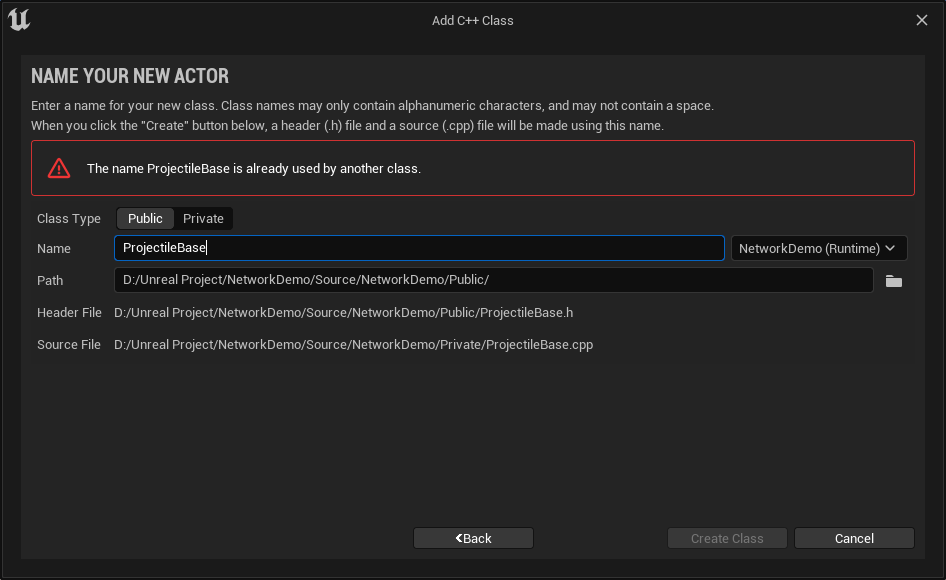This screenshot has width=946, height=580.
Task: Close the Add C++ Class dialog
Action: tap(922, 20)
